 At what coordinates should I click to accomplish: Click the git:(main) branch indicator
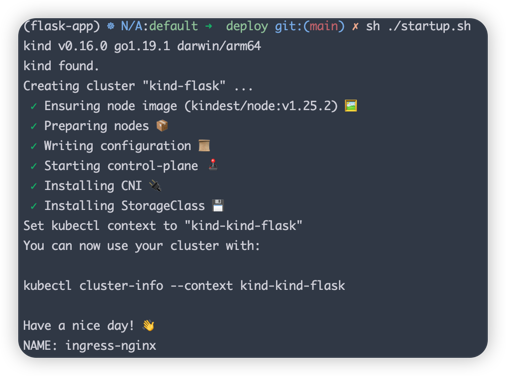pos(310,26)
